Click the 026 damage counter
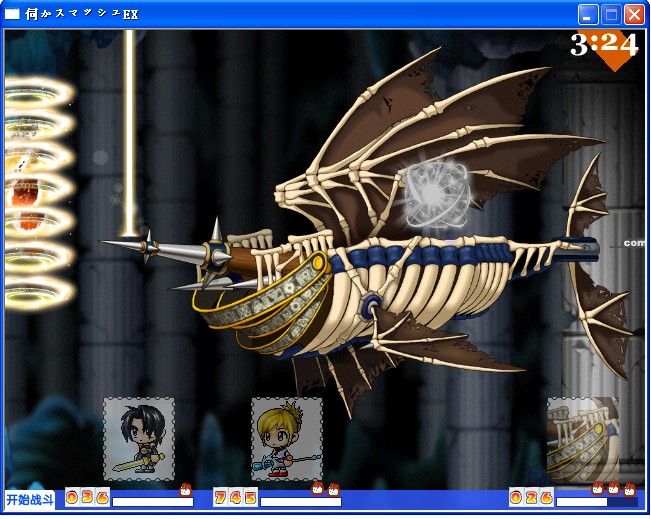651x519 pixels. pyautogui.click(x=531, y=497)
